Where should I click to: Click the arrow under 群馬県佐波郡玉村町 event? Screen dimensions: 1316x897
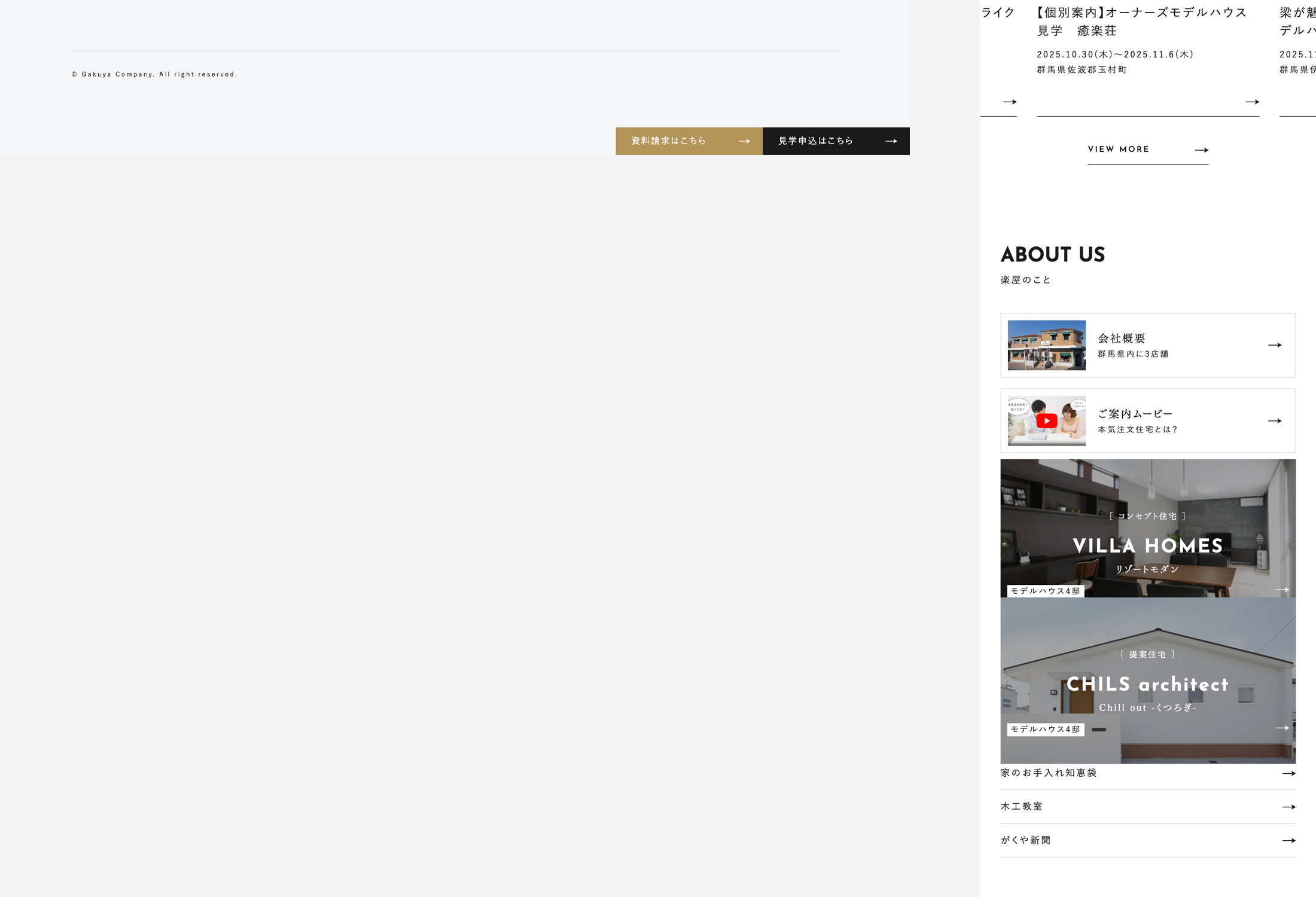[x=1252, y=102]
